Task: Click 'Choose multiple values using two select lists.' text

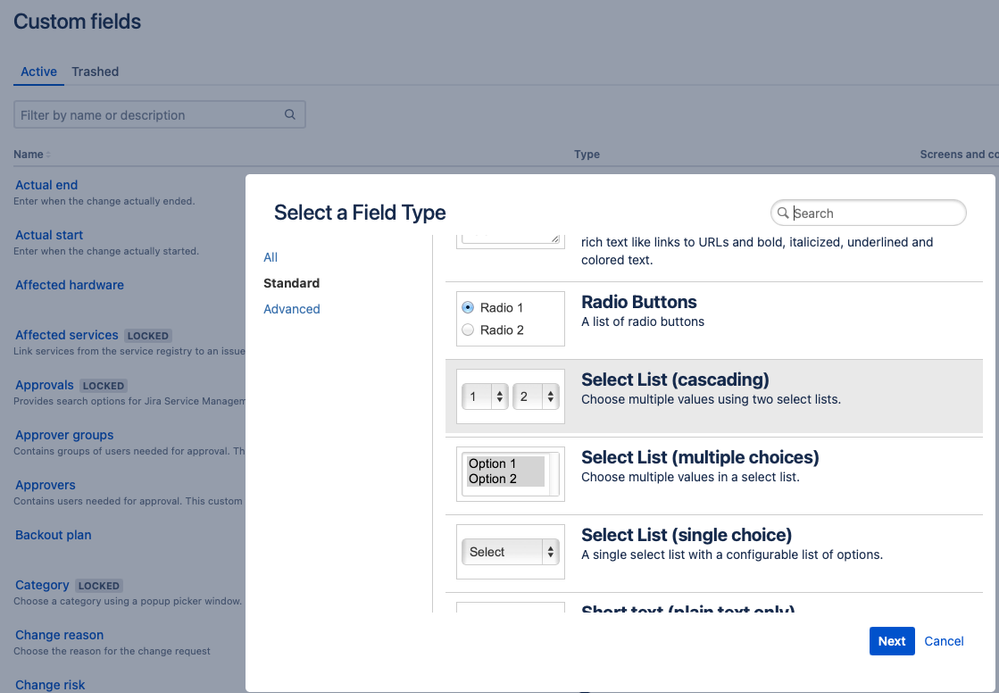Action: click(711, 399)
